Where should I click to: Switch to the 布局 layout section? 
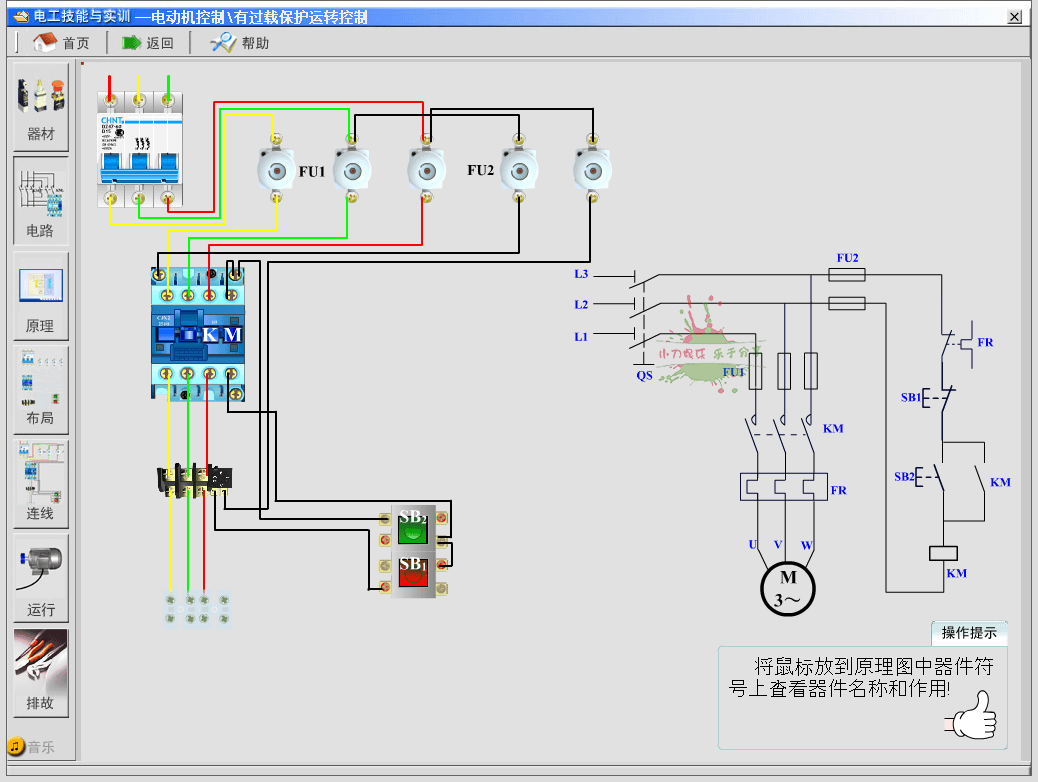click(x=41, y=390)
